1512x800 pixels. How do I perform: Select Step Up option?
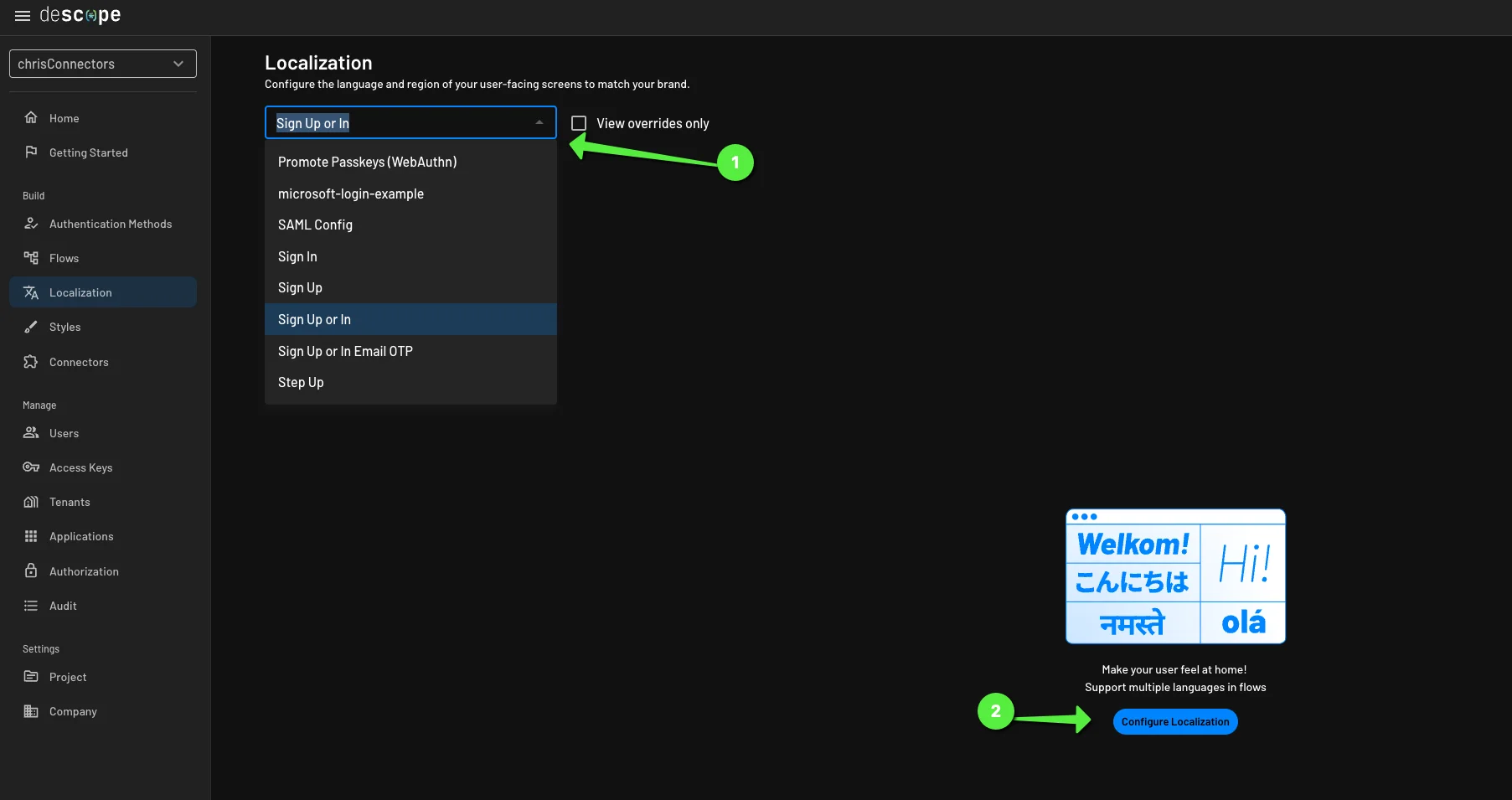coord(410,382)
